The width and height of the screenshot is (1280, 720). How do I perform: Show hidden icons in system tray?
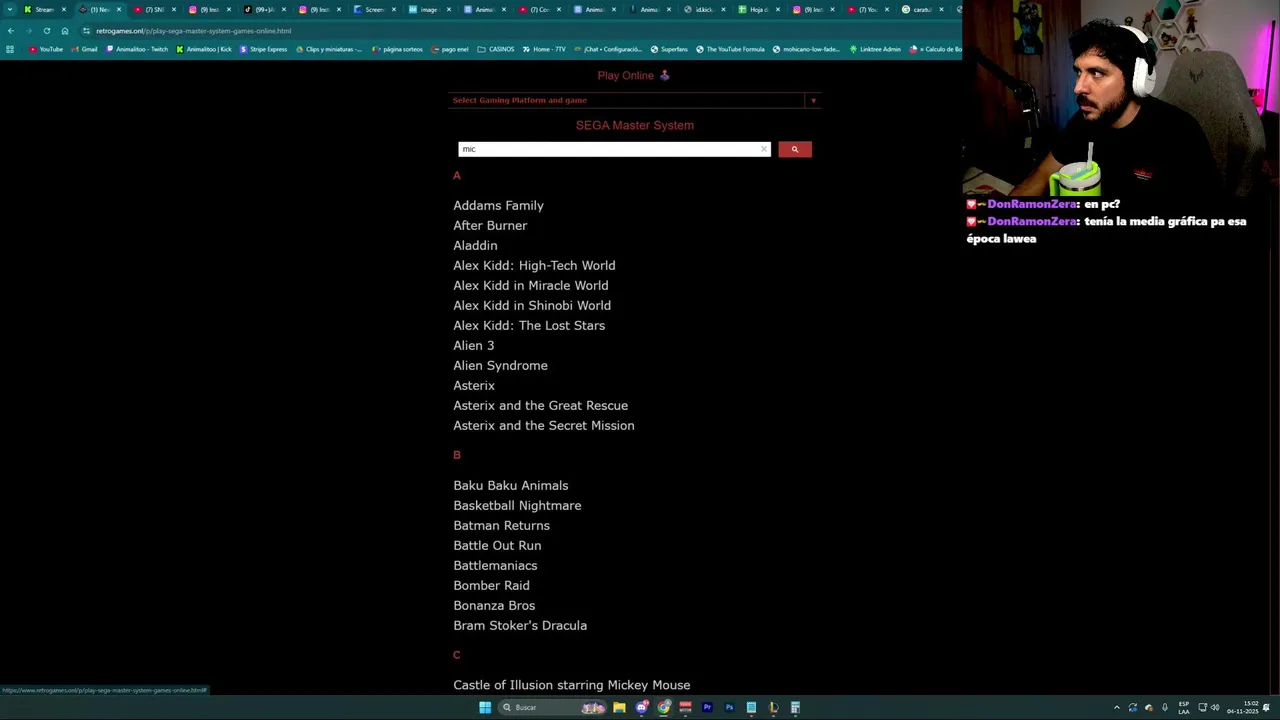pyautogui.click(x=1117, y=707)
